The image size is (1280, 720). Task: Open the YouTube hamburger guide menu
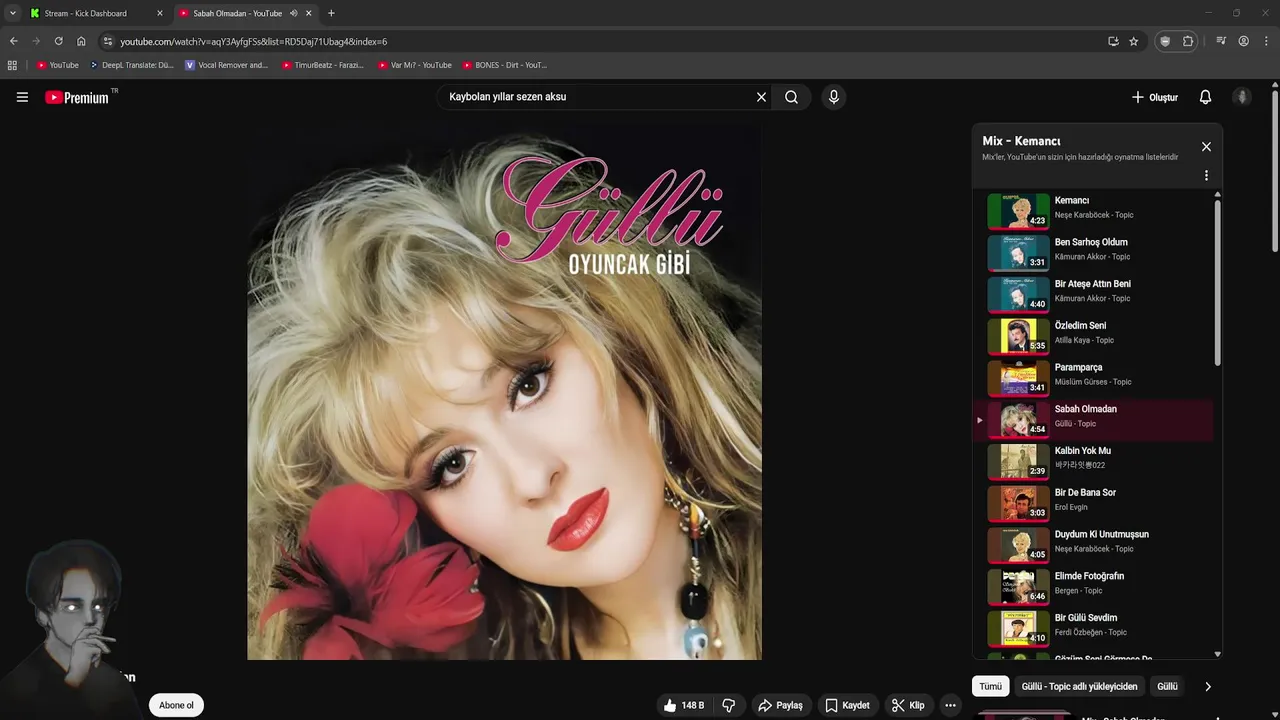22,97
